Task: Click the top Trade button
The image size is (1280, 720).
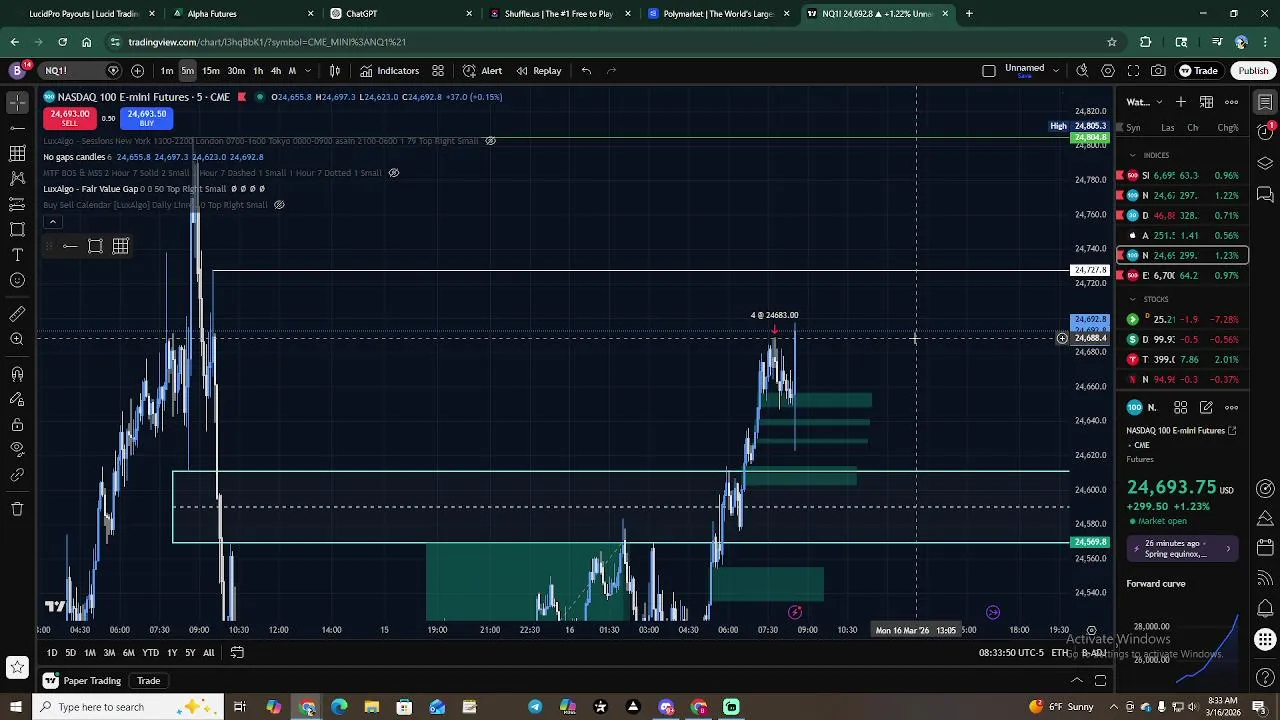Action: coord(1198,71)
